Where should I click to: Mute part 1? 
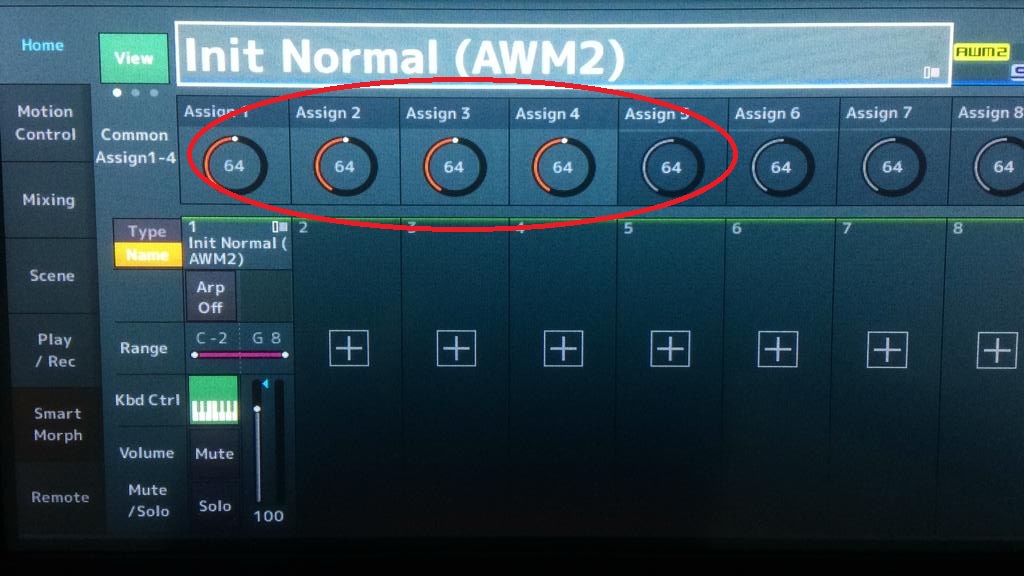point(214,454)
